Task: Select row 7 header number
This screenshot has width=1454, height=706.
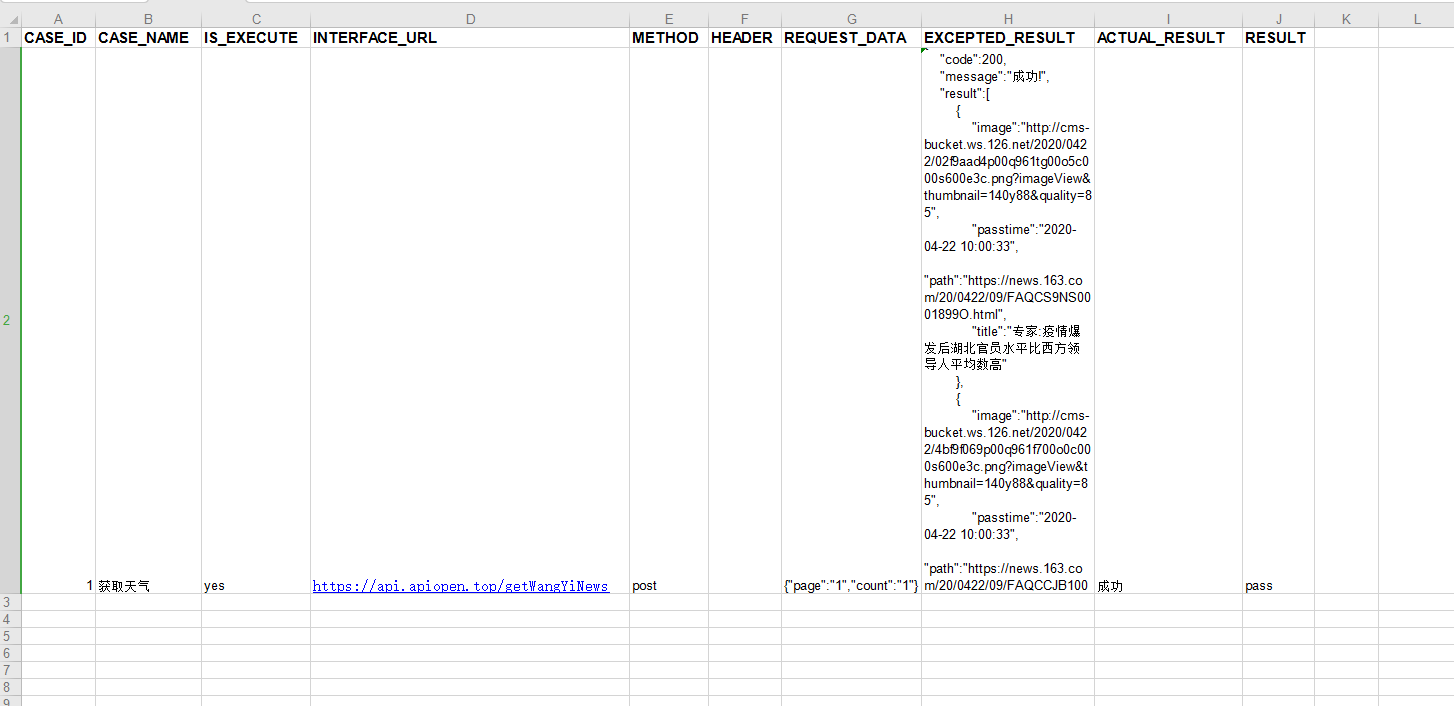Action: click(10, 670)
